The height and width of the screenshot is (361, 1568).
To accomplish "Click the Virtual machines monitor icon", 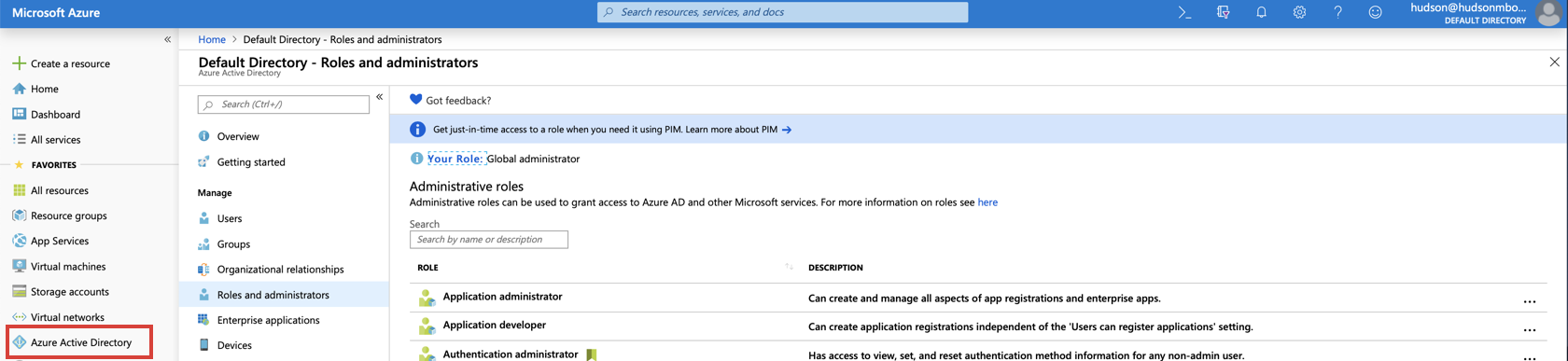I will tap(19, 266).
